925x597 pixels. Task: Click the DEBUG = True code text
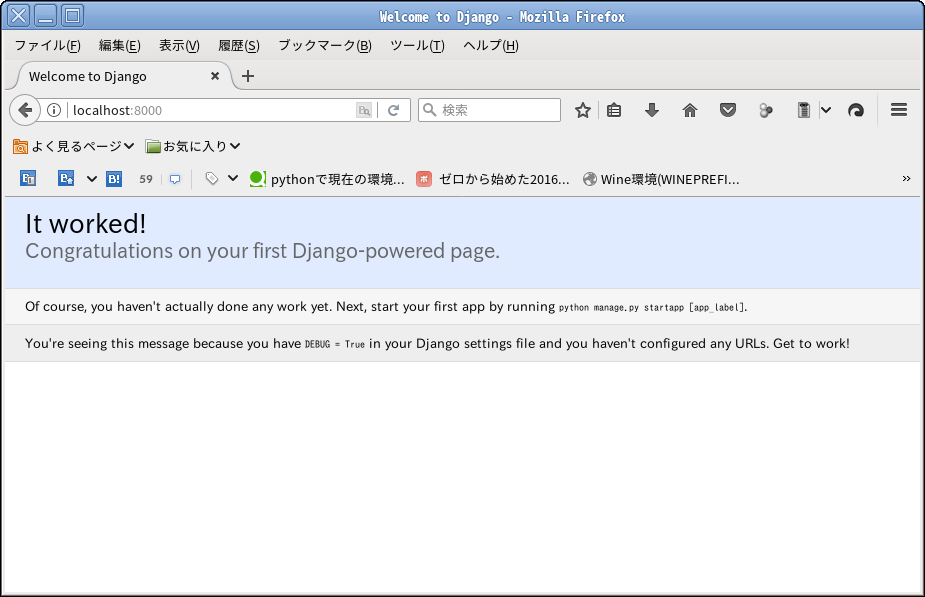[334, 344]
